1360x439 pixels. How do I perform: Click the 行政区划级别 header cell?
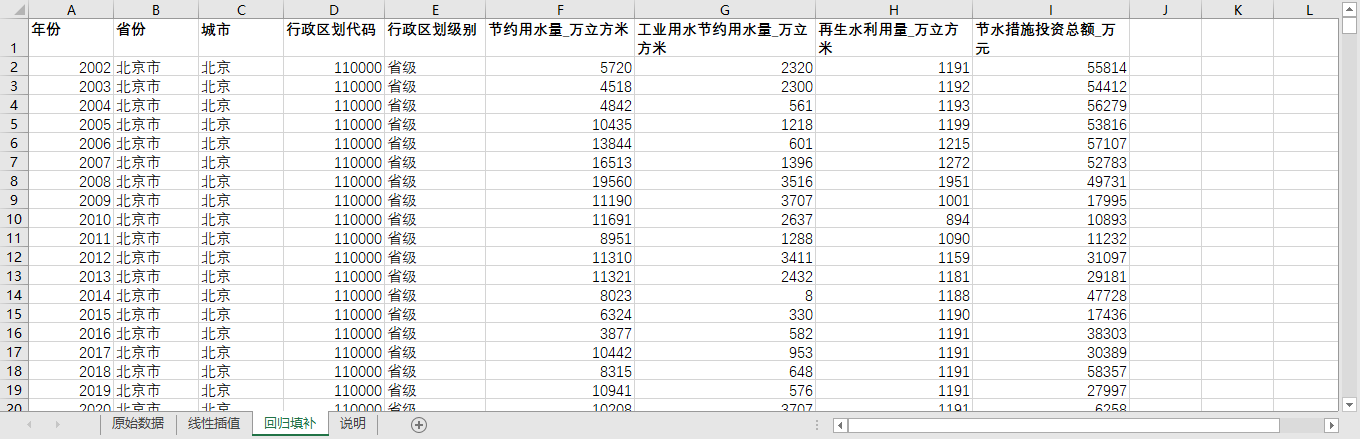(x=435, y=38)
